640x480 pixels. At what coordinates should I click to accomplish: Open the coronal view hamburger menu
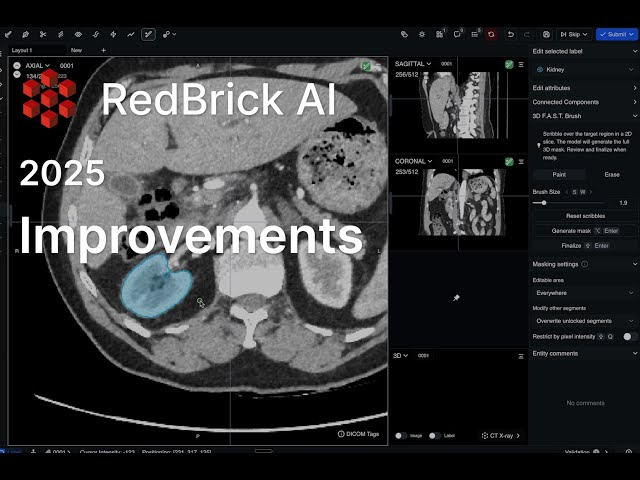(521, 162)
